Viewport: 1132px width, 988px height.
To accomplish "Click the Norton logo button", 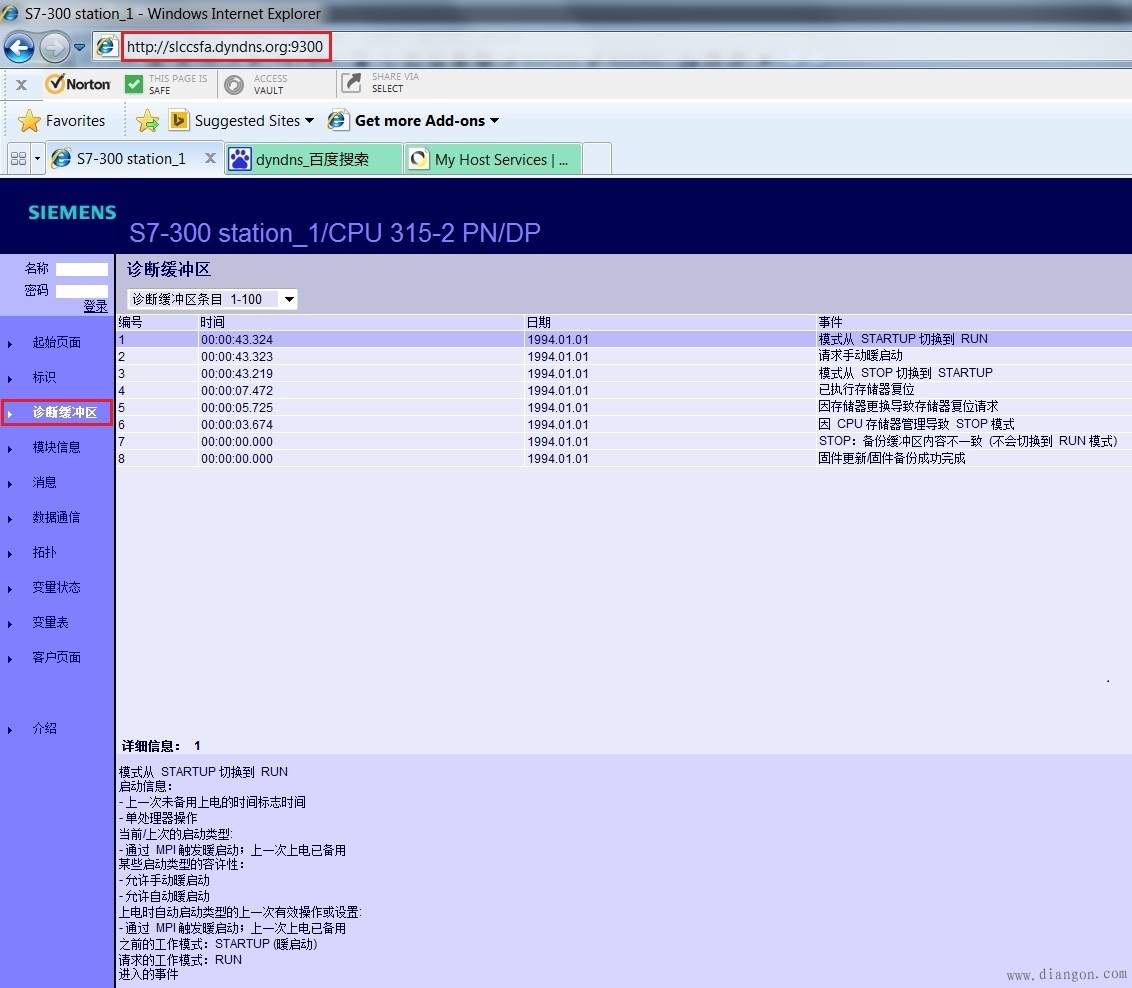I will (x=78, y=84).
